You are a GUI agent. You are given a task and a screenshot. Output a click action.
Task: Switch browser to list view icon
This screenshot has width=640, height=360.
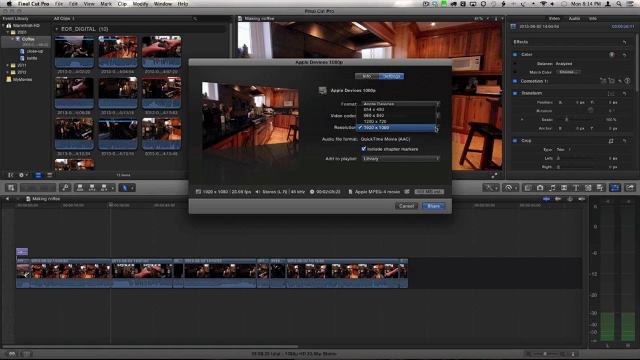pos(49,175)
